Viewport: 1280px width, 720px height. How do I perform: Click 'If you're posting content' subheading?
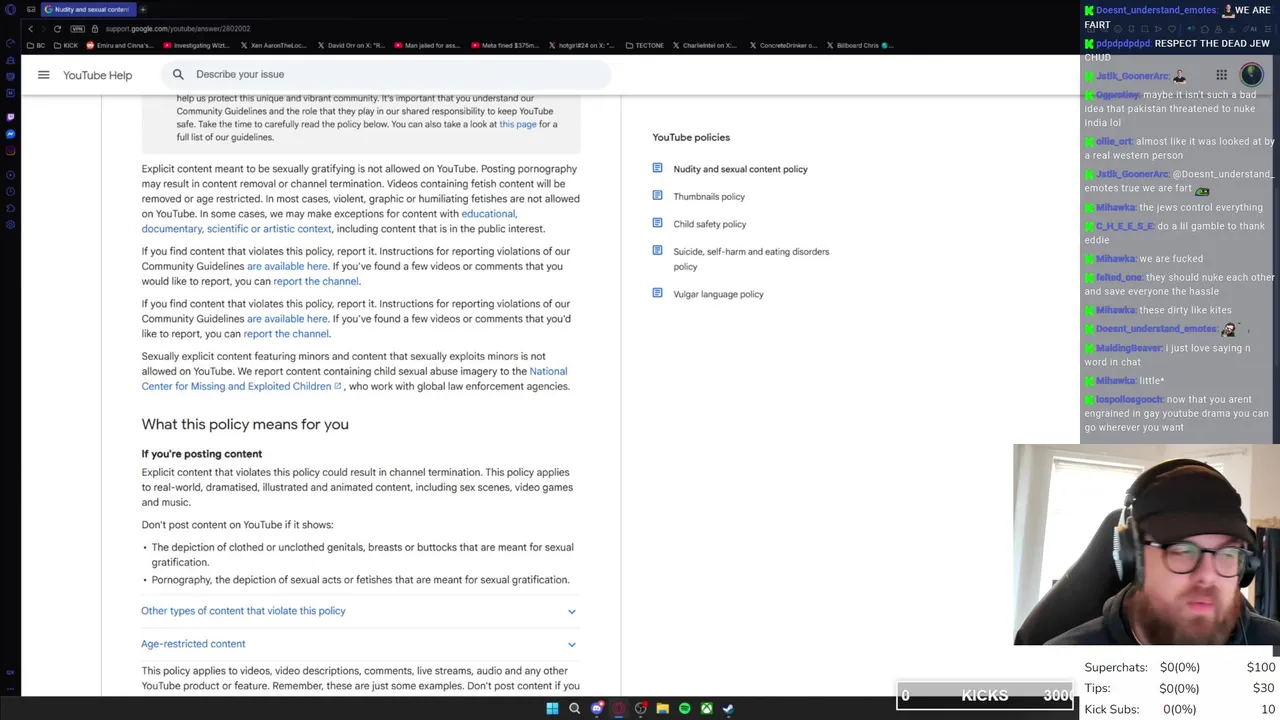click(201, 454)
